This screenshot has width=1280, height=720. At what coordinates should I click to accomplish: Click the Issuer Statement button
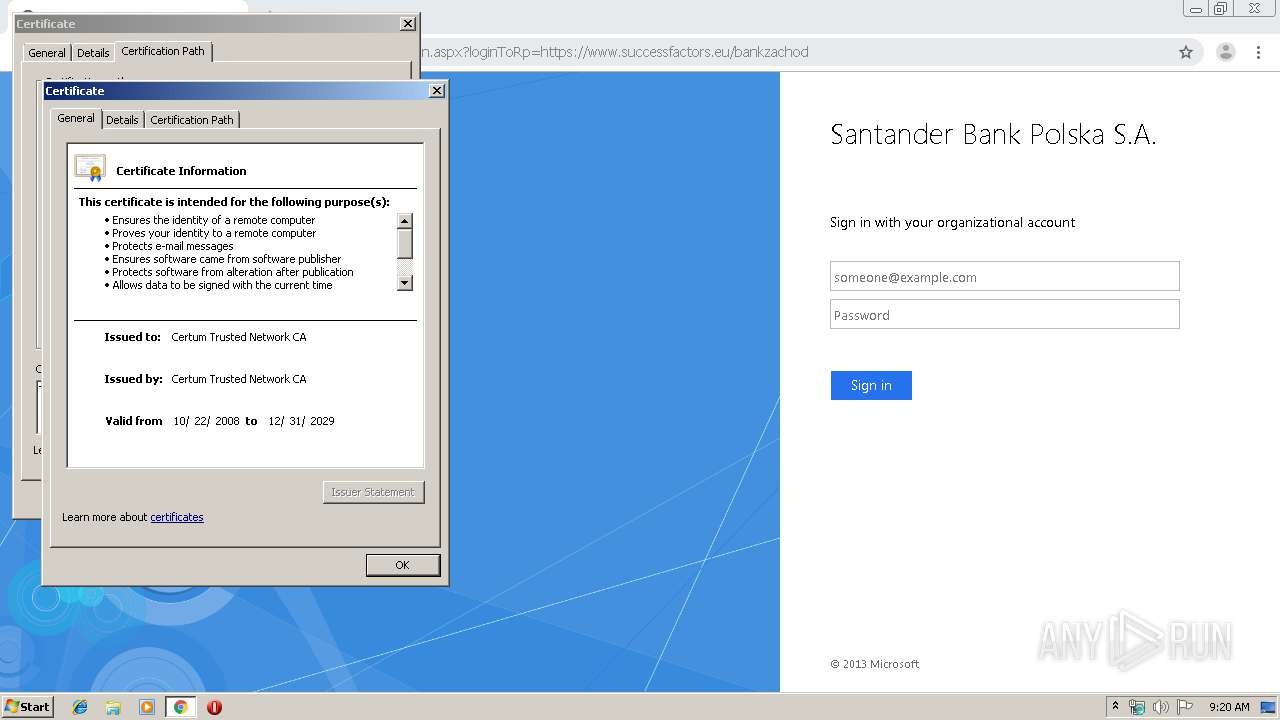(x=373, y=492)
